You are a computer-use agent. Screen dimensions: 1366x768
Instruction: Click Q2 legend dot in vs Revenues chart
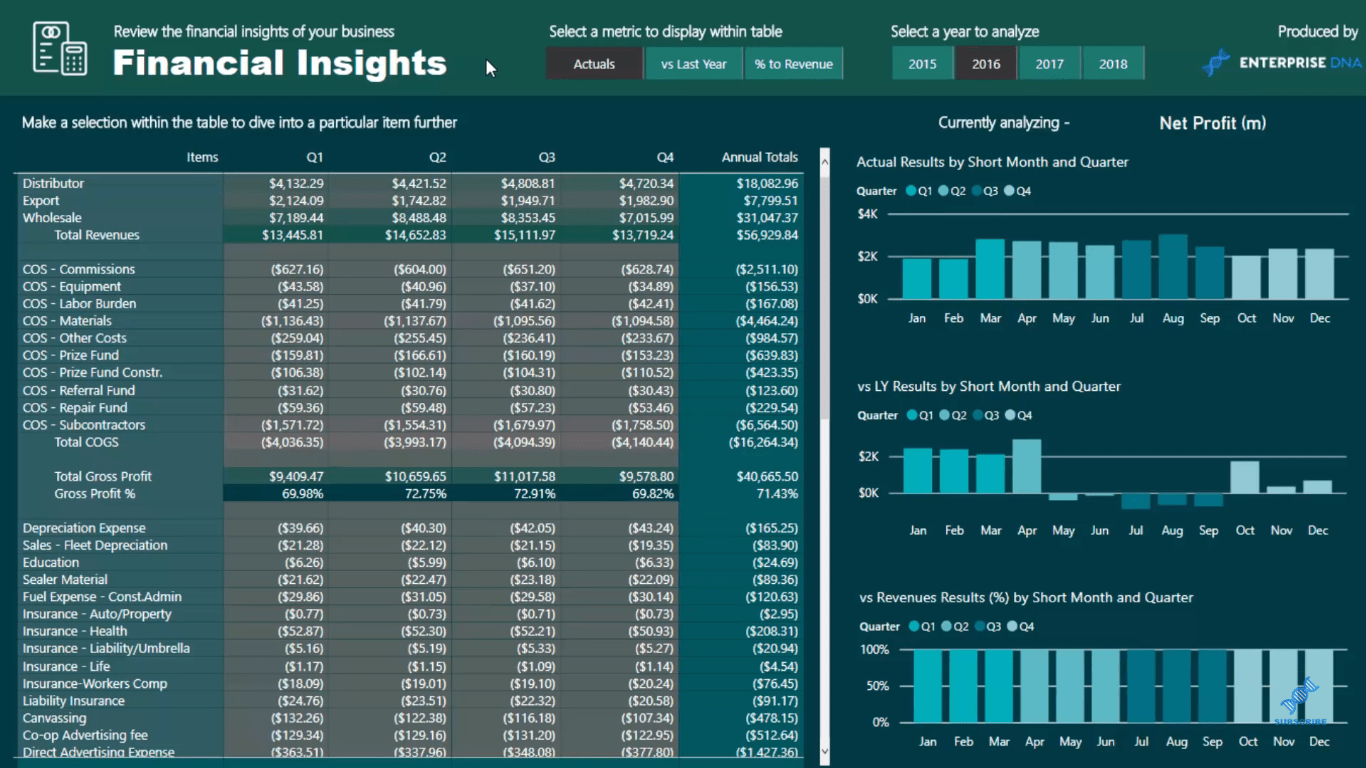pos(946,626)
